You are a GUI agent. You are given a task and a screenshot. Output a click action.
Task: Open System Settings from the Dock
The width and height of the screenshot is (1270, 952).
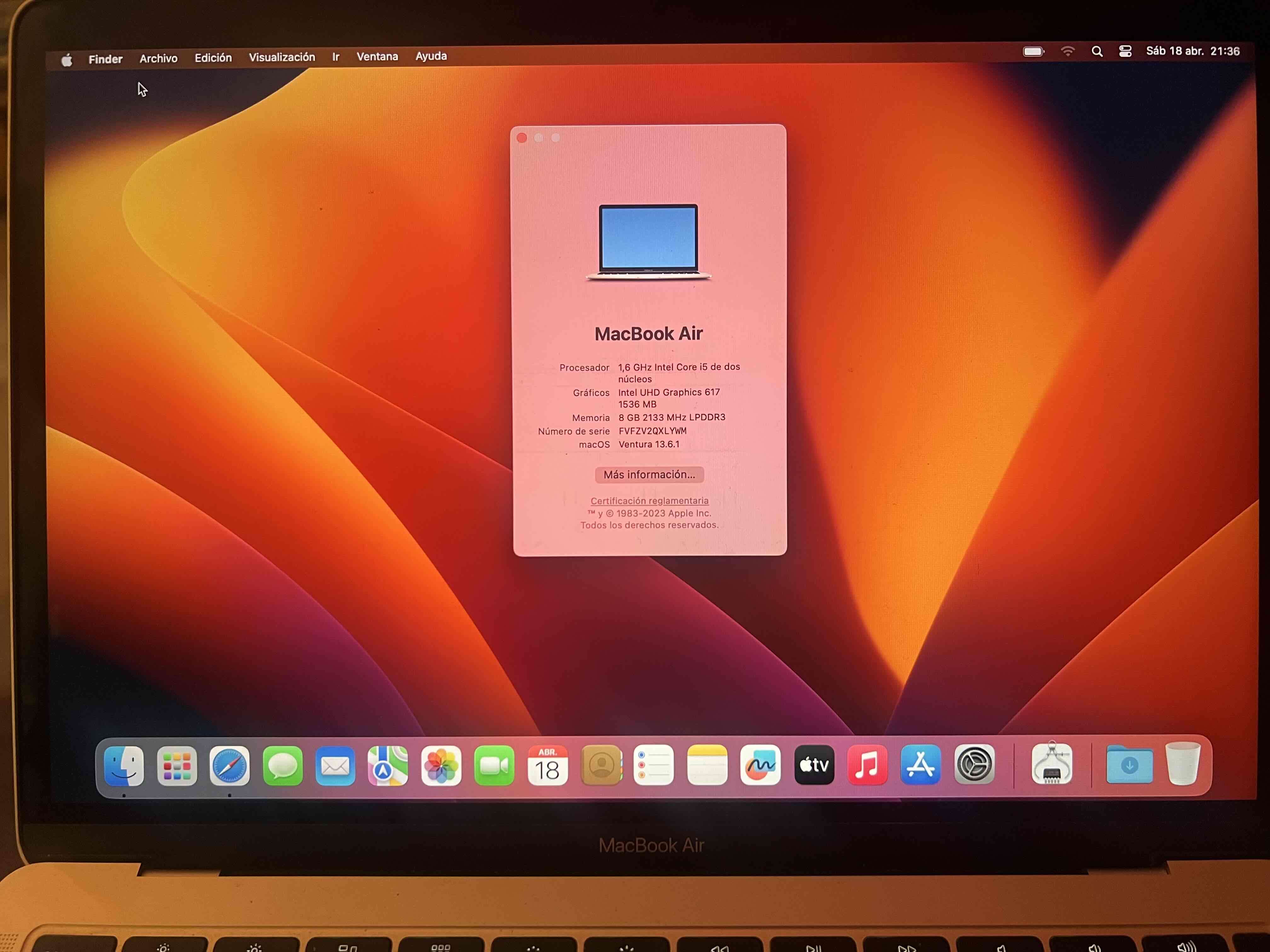[x=974, y=764]
